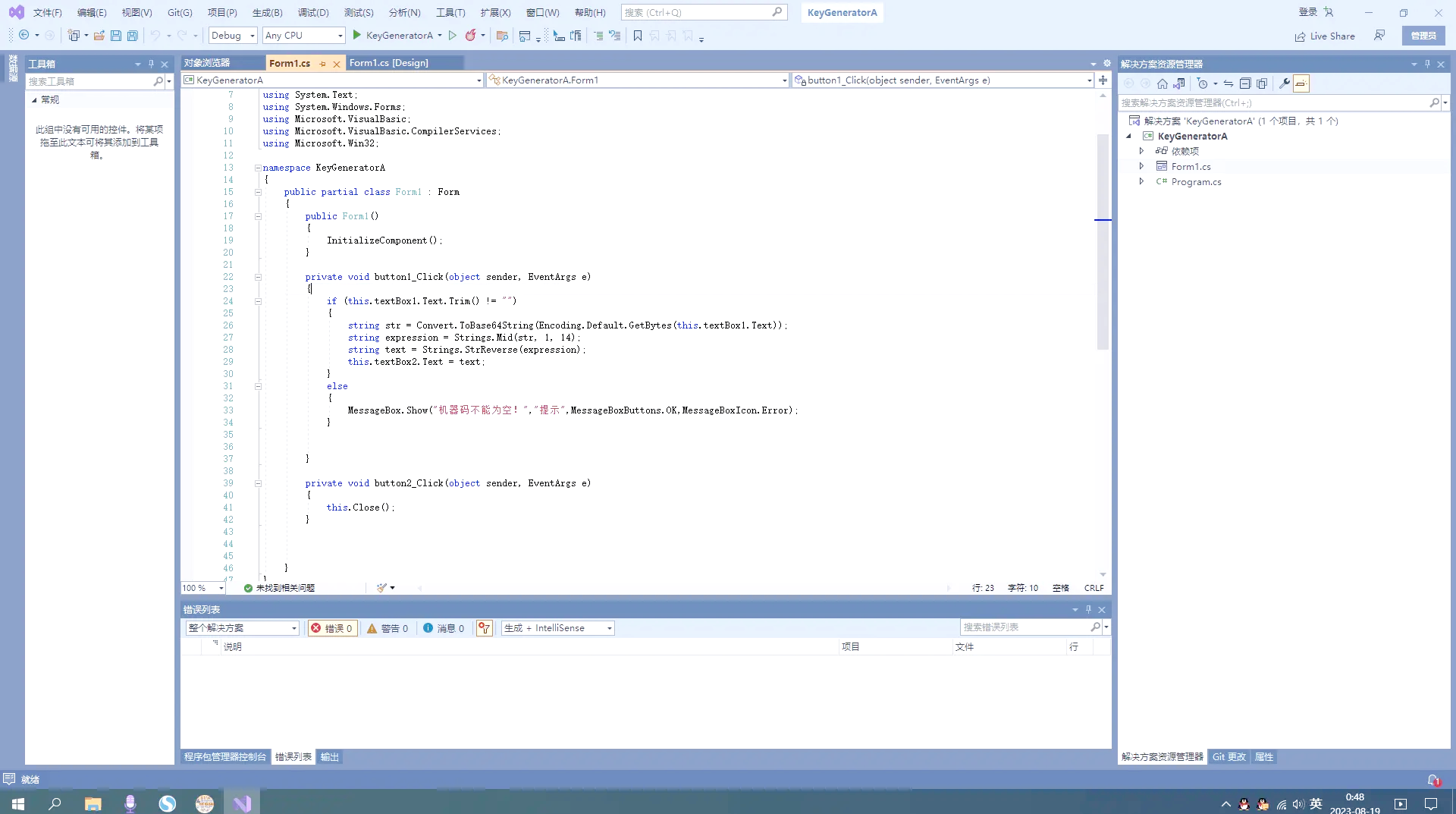Toggle Preview Selected Items in Solution Explorer

(x=1301, y=84)
